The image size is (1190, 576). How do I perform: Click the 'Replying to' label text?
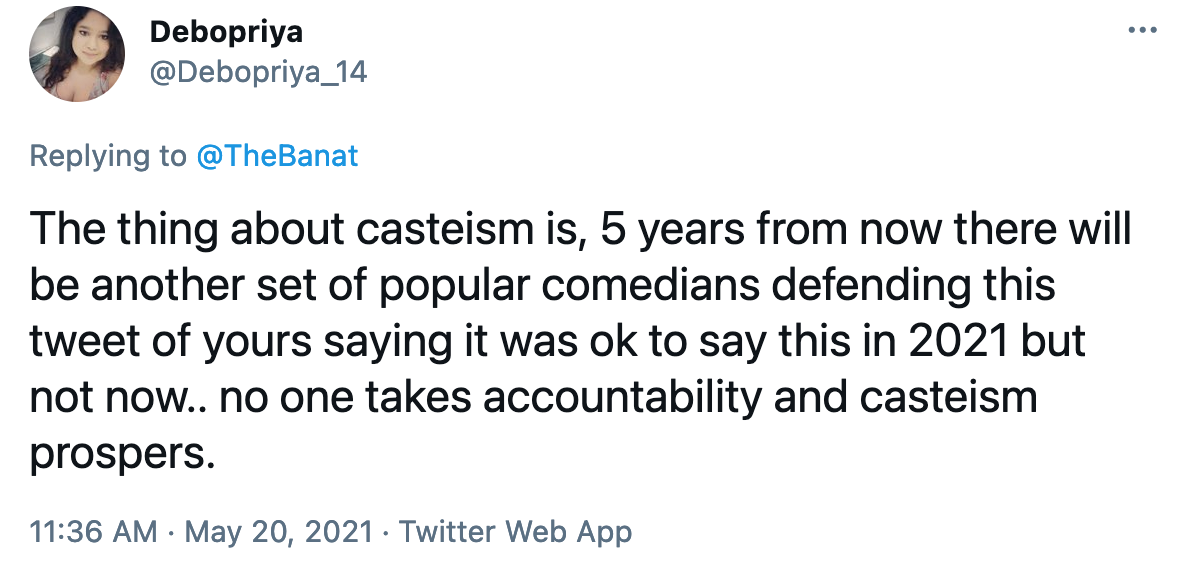point(108,156)
